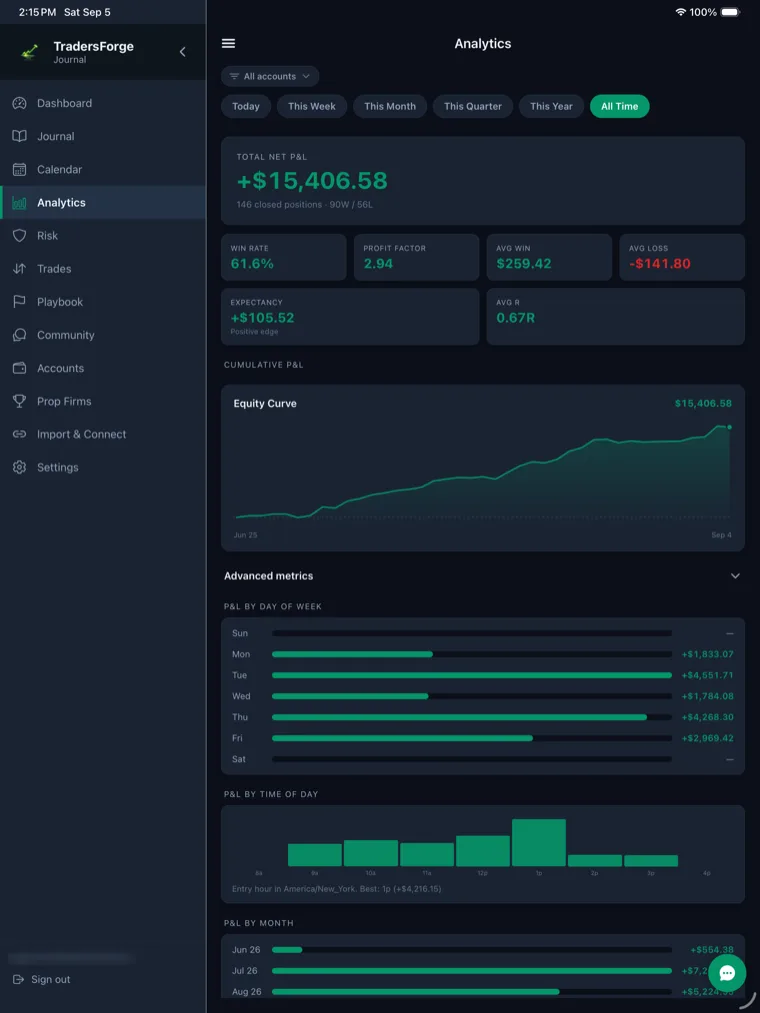Click the Jul 26 monthly P&L bar

[472, 970]
